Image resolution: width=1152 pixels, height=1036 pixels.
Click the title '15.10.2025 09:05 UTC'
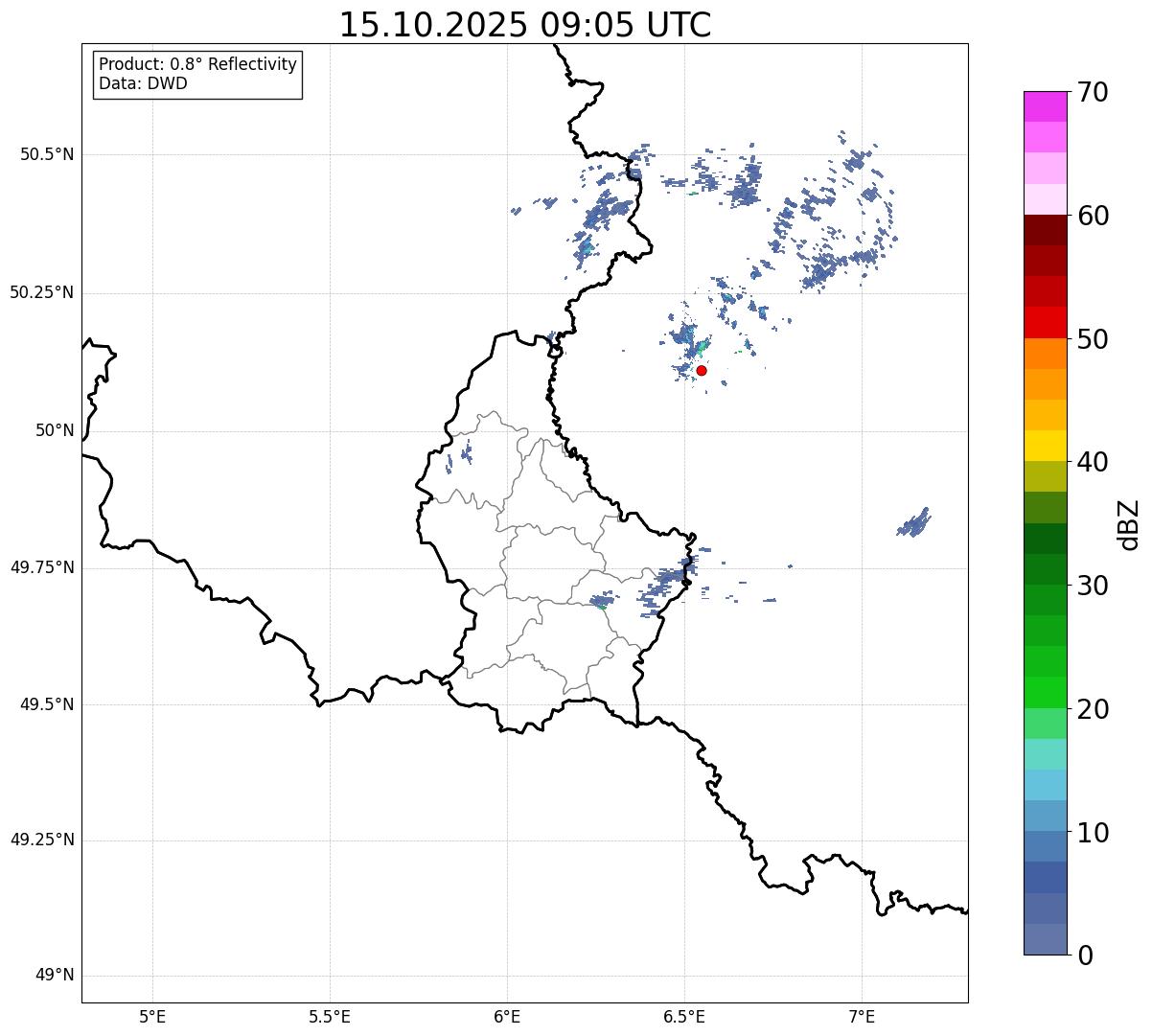click(x=525, y=24)
